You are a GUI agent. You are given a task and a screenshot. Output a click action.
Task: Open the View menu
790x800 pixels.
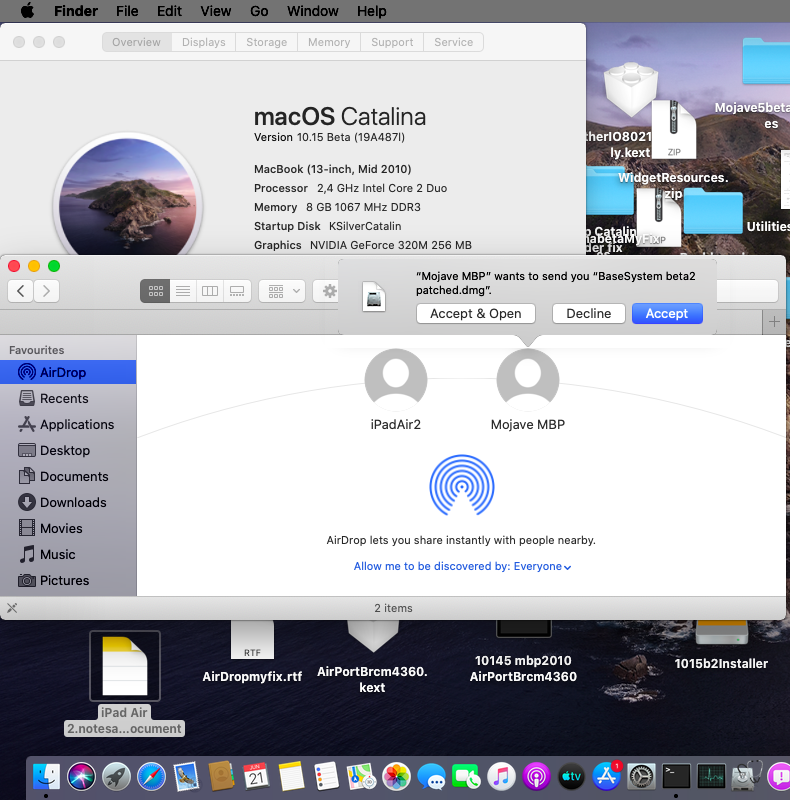tap(215, 11)
